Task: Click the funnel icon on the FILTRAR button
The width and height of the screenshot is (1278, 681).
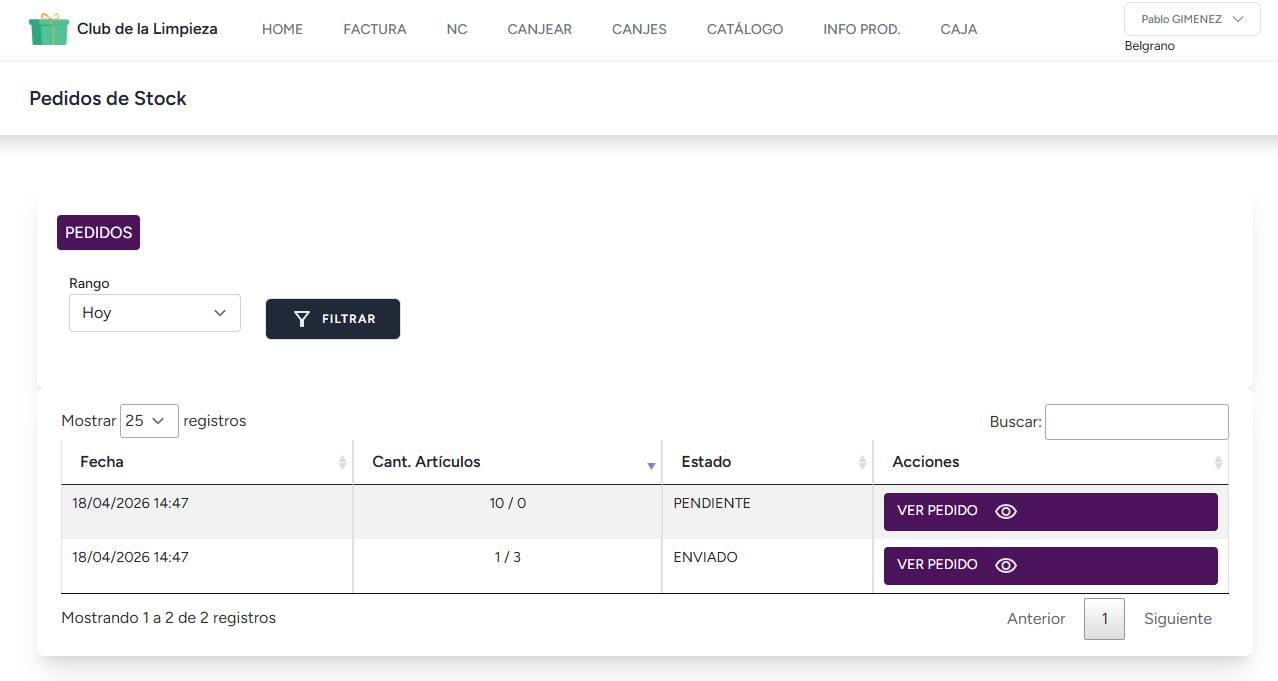Action: [x=302, y=319]
